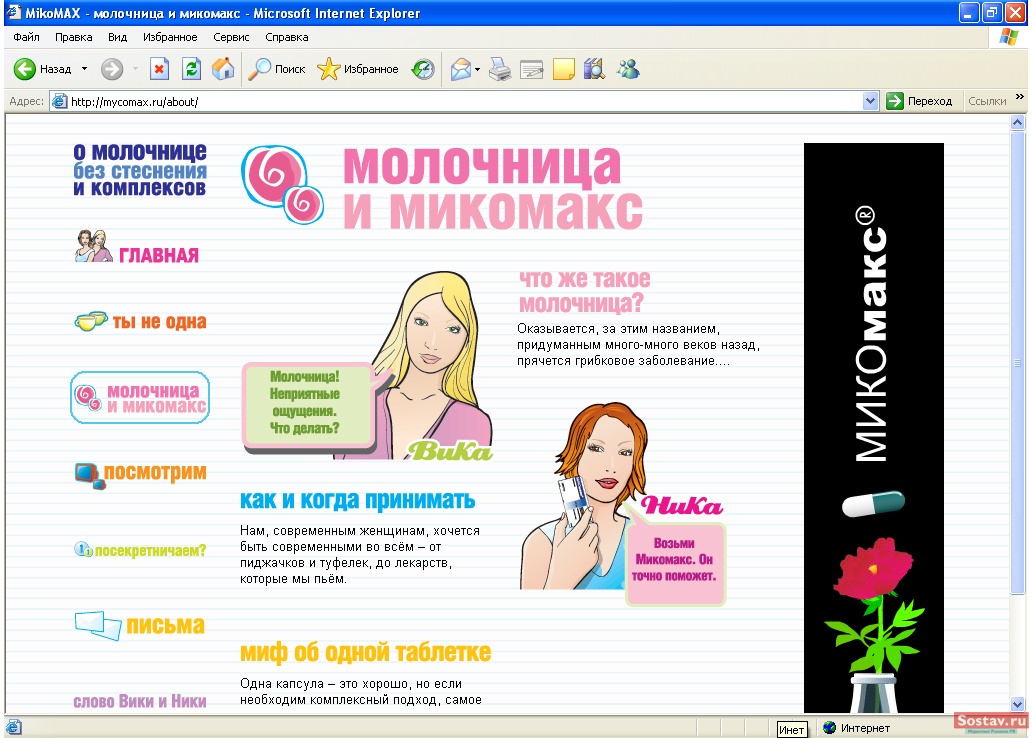
Task: Click the Mail envelope toolbar icon
Action: [x=461, y=68]
